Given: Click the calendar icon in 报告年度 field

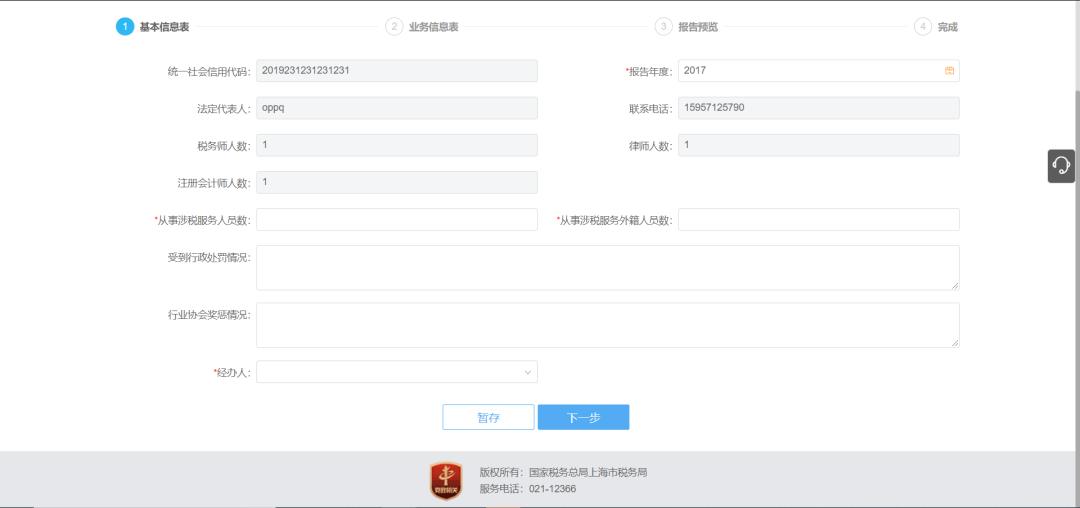Looking at the screenshot, I should (949, 71).
